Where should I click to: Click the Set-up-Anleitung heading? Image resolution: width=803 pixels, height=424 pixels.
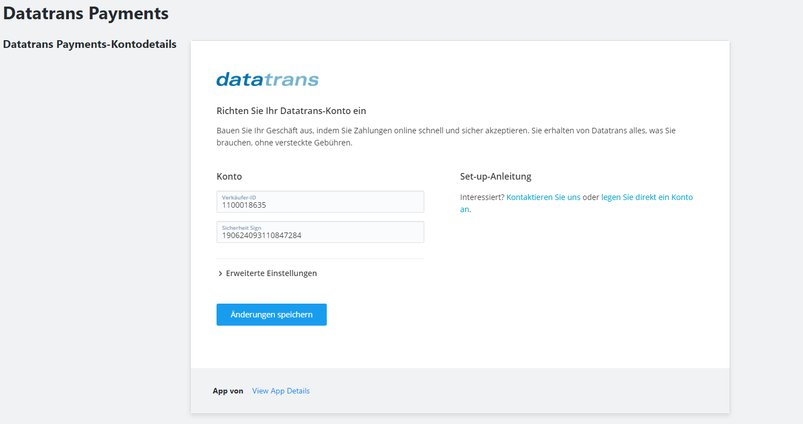tap(496, 177)
